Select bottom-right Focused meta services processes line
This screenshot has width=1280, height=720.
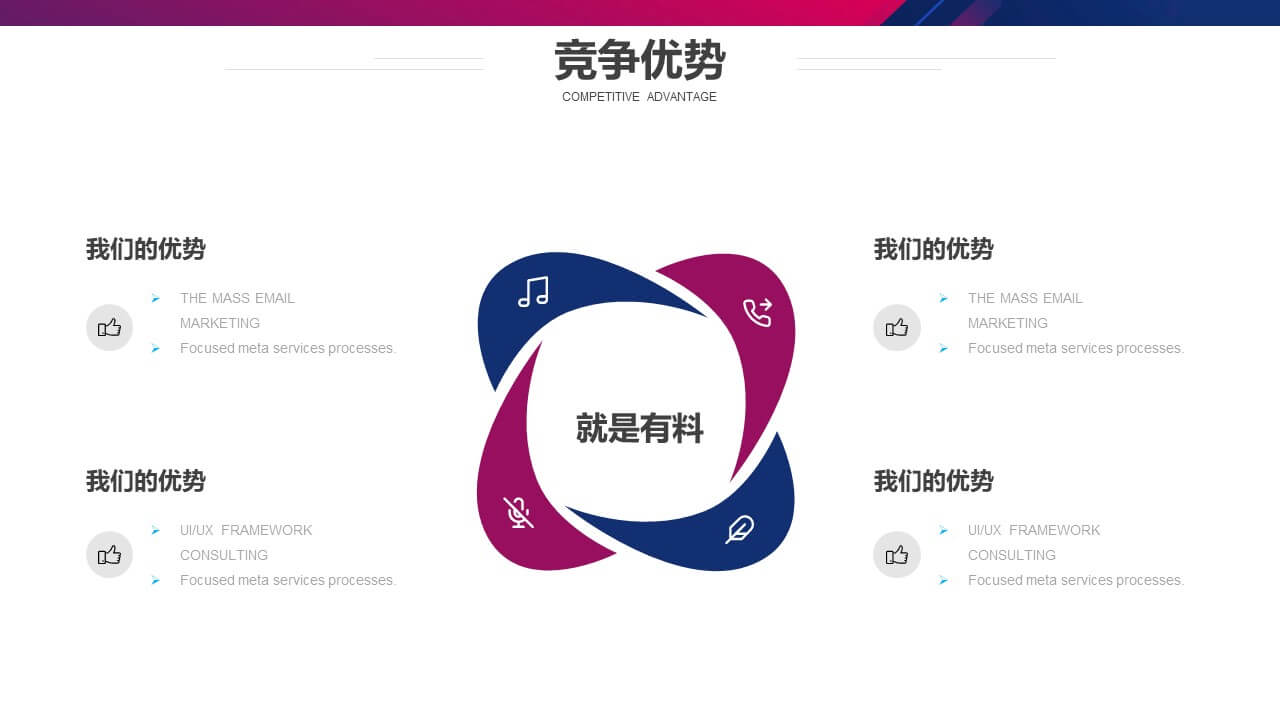pyautogui.click(x=1076, y=580)
